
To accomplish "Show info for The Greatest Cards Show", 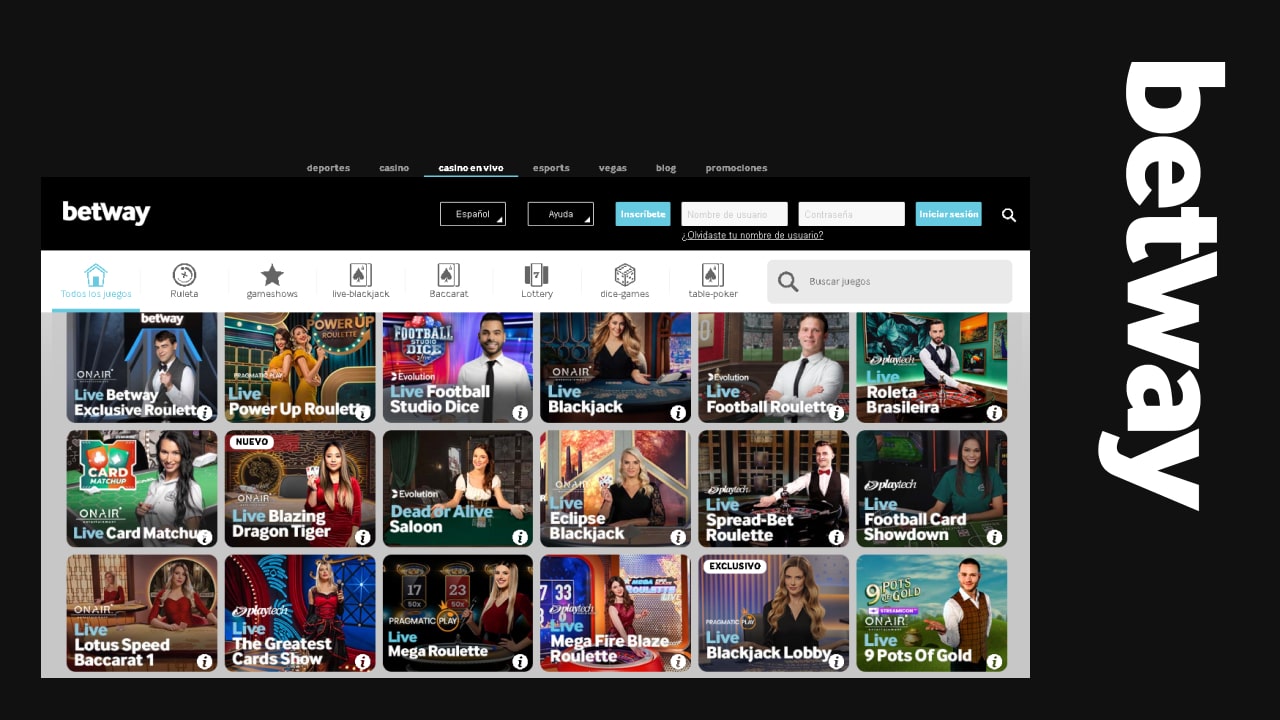I will (x=363, y=661).
